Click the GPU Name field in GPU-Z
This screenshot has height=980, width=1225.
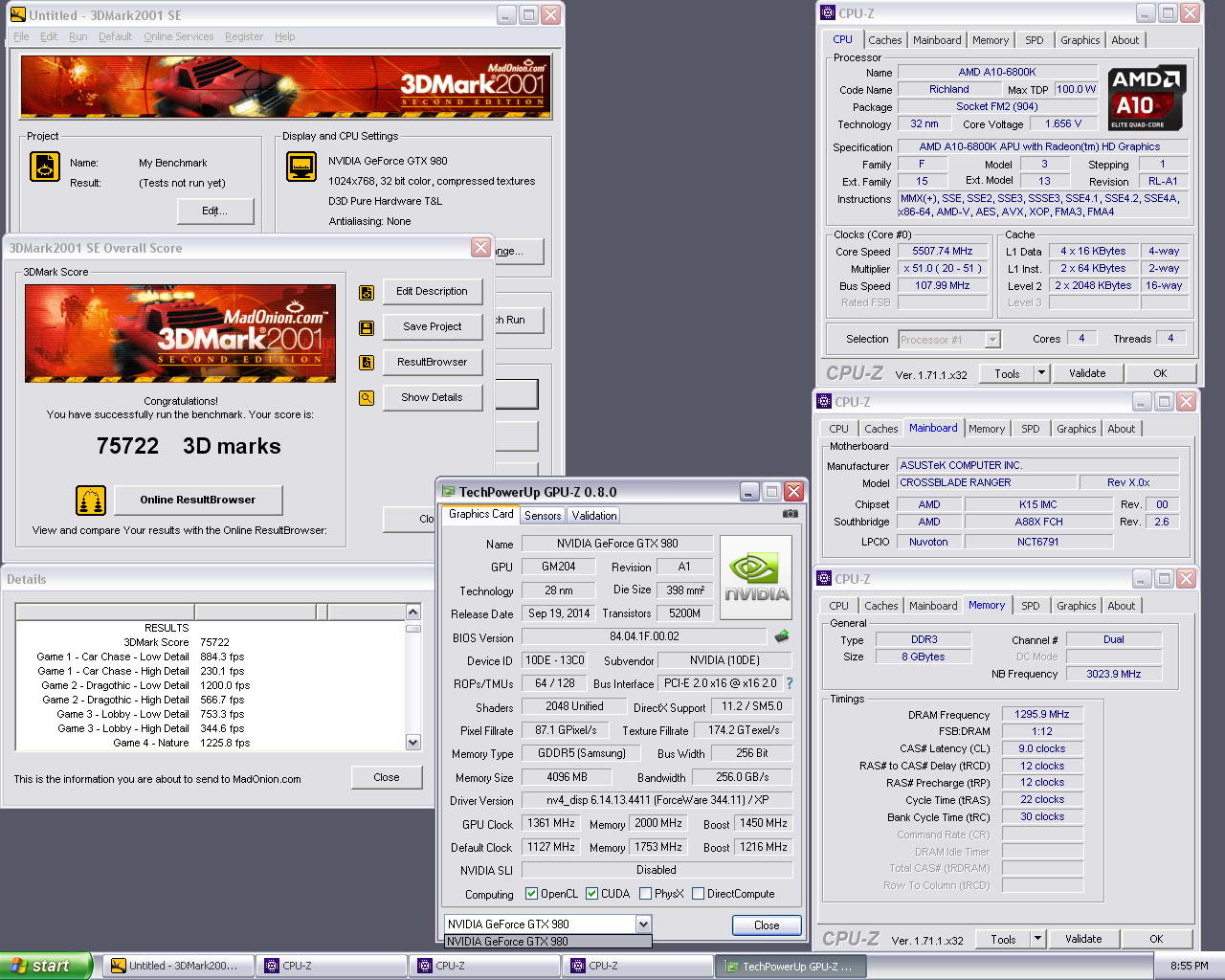617,544
